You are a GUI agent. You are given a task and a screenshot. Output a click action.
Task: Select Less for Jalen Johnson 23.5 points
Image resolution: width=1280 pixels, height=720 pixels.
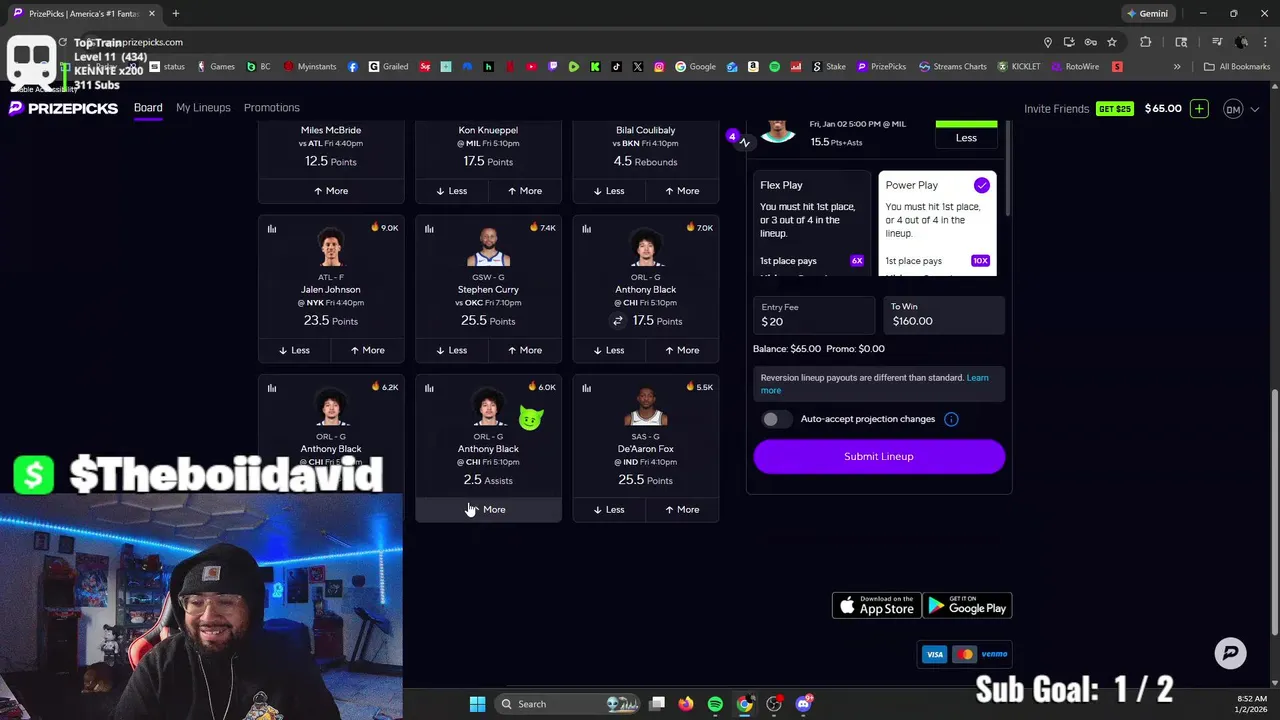pyautogui.click(x=295, y=350)
